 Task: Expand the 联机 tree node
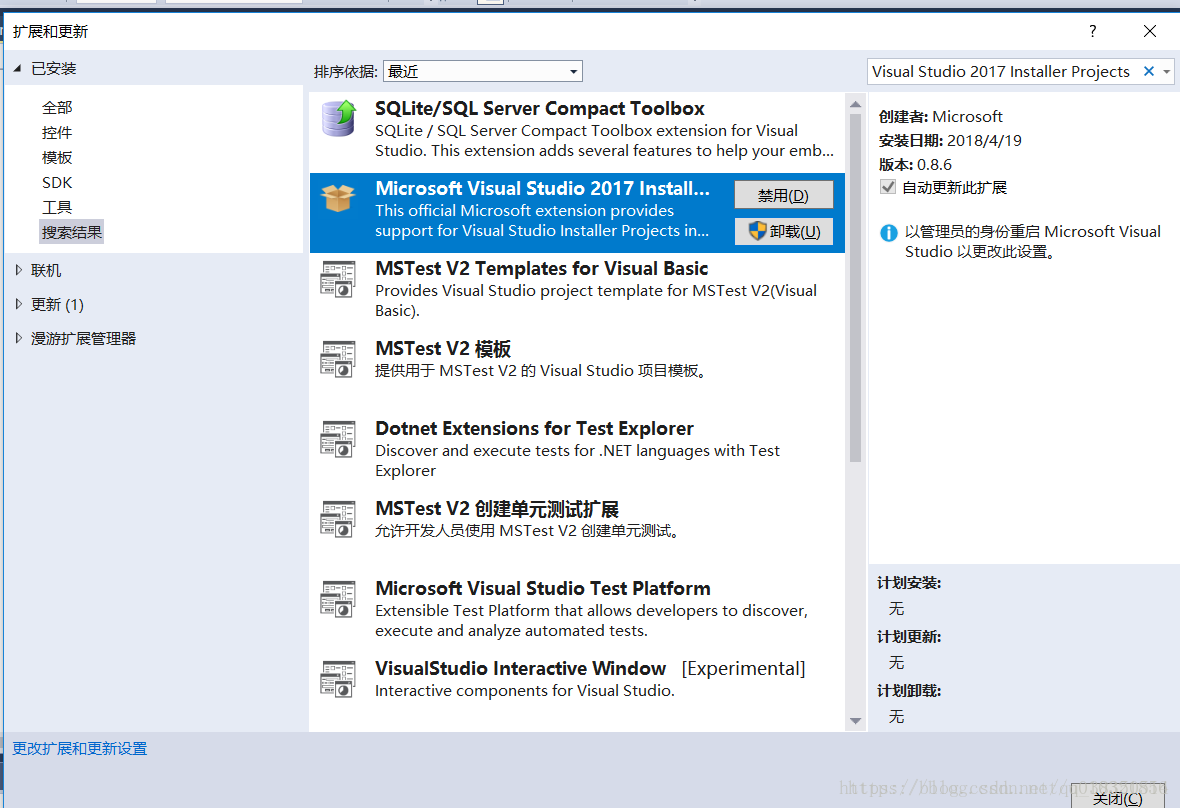click(x=19, y=270)
